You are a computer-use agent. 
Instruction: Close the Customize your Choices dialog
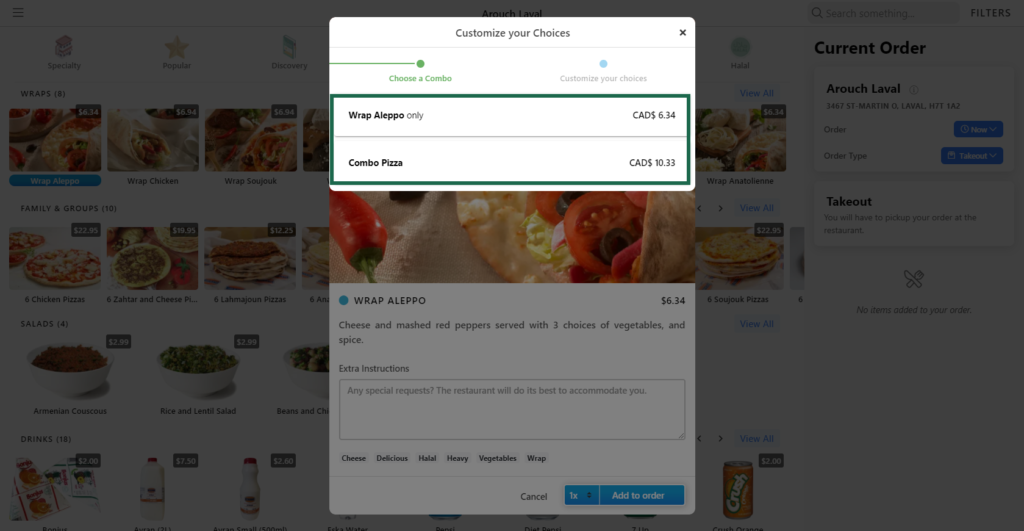(x=682, y=33)
